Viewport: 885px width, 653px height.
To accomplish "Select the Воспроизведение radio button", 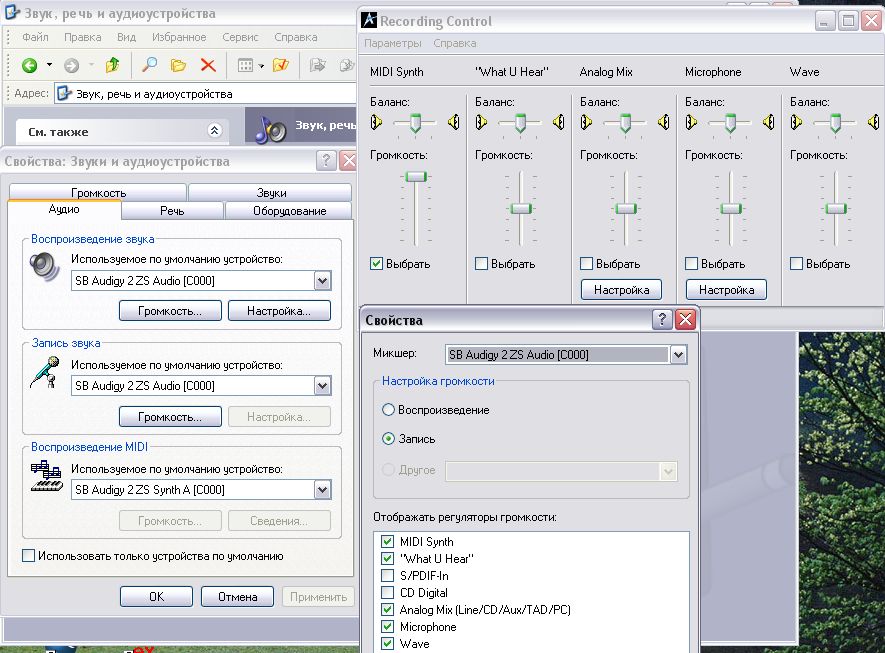I will (x=389, y=410).
